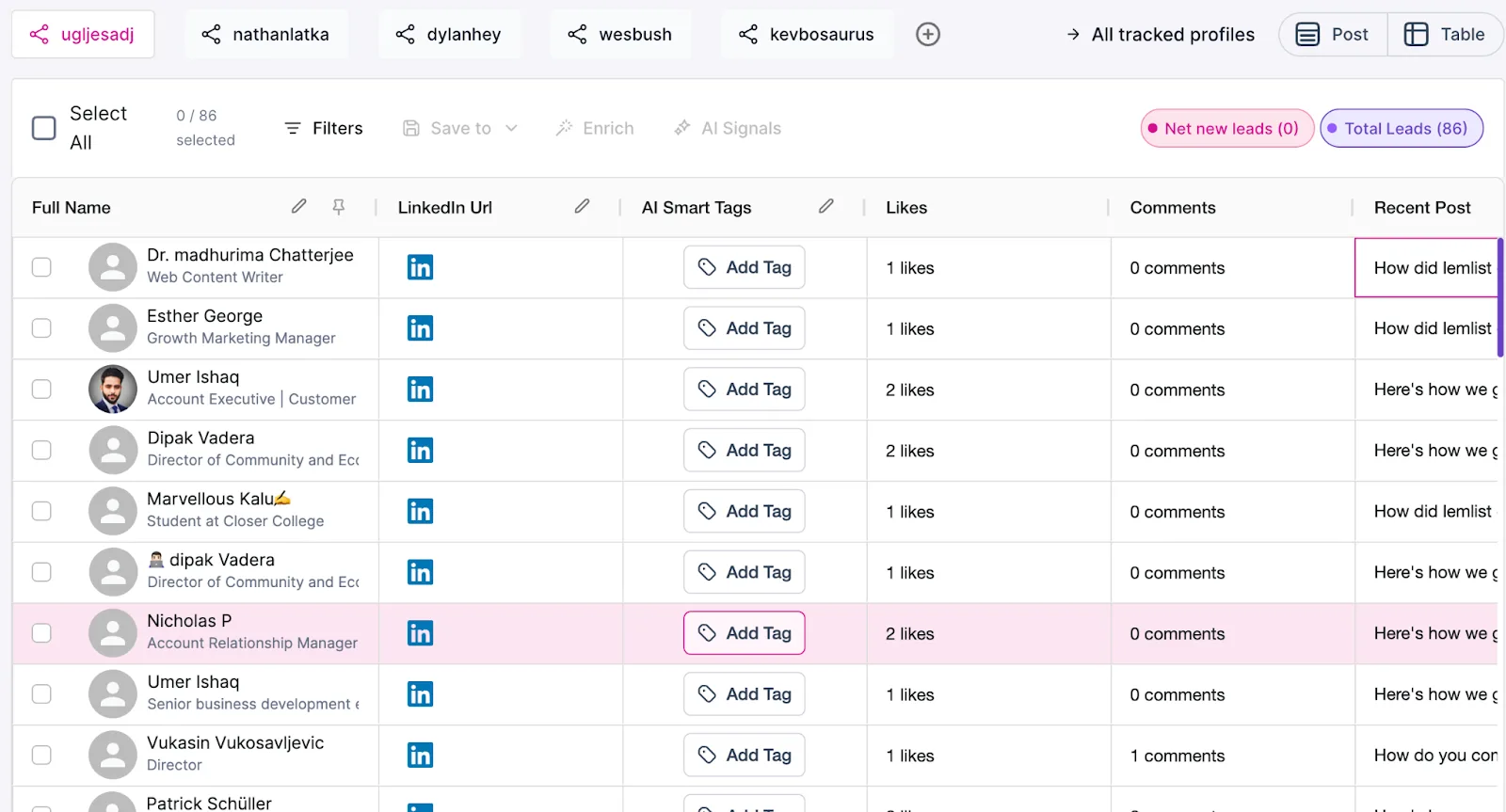Edit the LinkedIn Url column pencil icon

click(583, 206)
